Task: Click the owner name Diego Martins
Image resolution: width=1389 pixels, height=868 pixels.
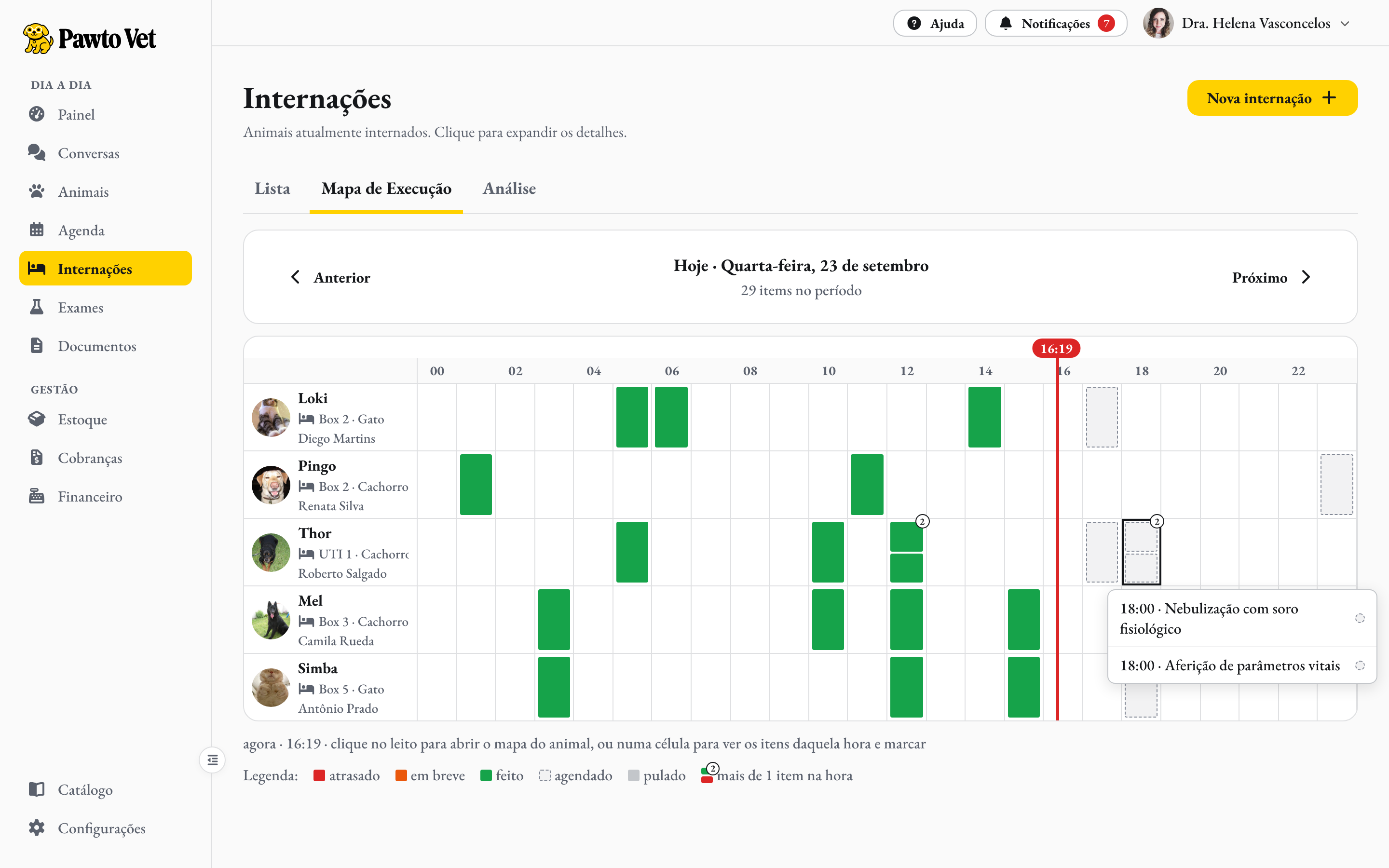Action: point(336,439)
